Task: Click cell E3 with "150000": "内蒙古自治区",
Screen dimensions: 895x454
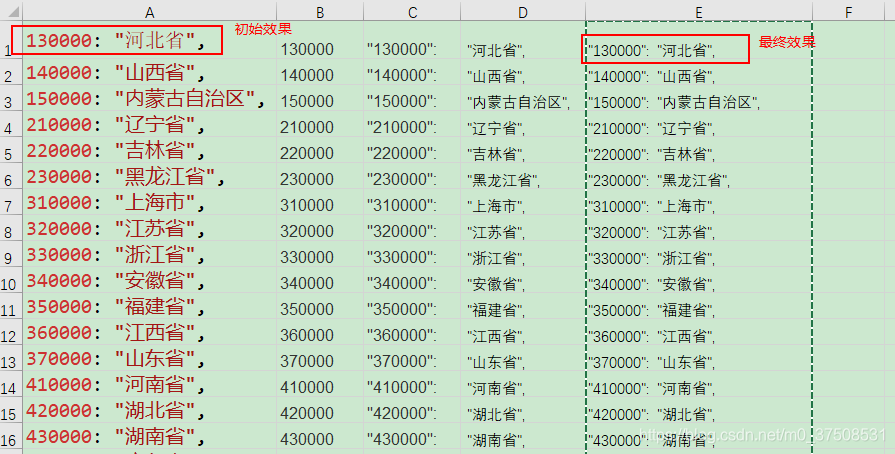Action: coord(699,98)
